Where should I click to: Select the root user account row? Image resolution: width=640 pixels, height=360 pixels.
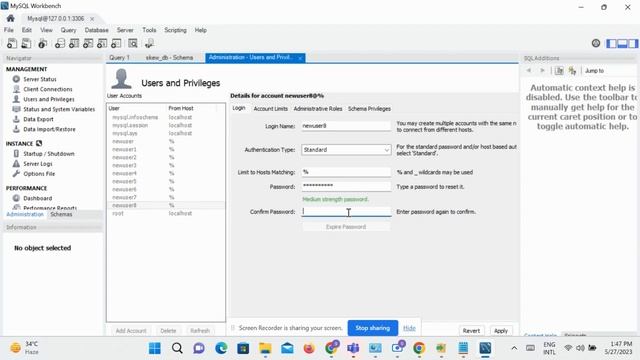pos(166,213)
